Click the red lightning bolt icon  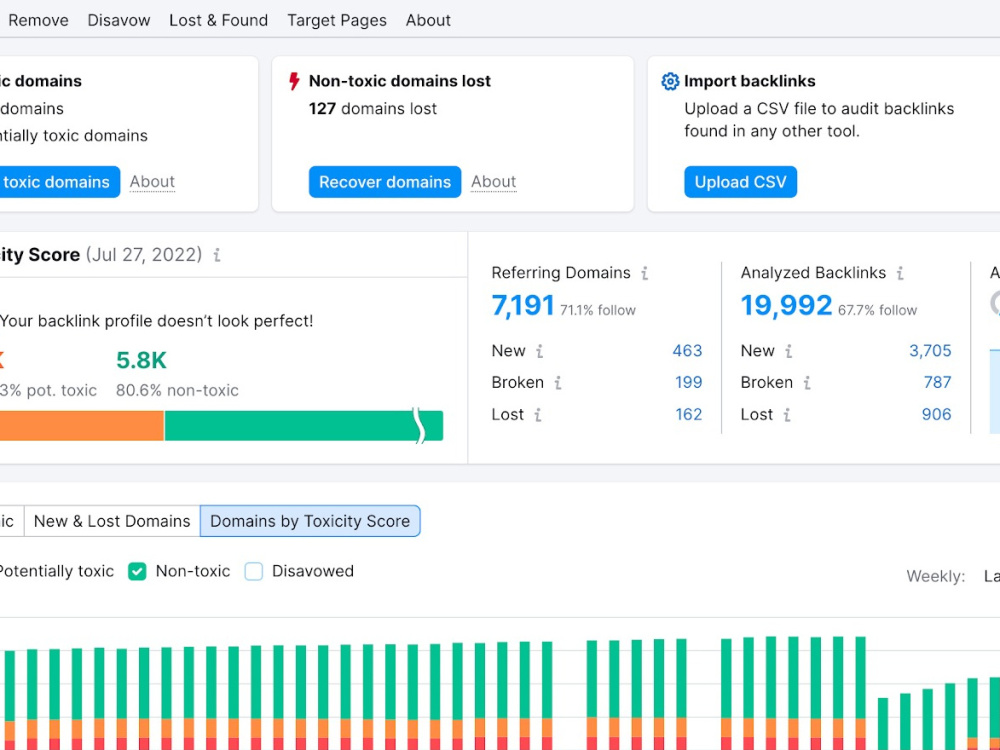coord(294,81)
